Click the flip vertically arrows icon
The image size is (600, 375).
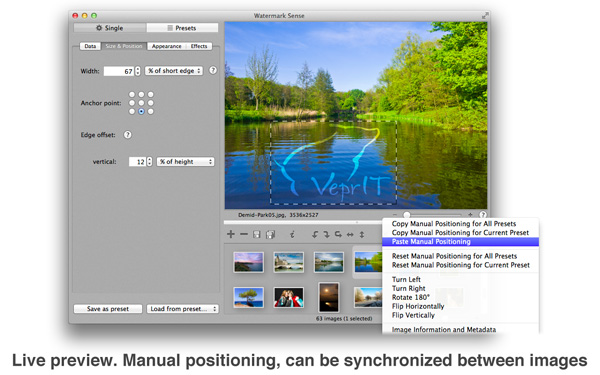[362, 234]
